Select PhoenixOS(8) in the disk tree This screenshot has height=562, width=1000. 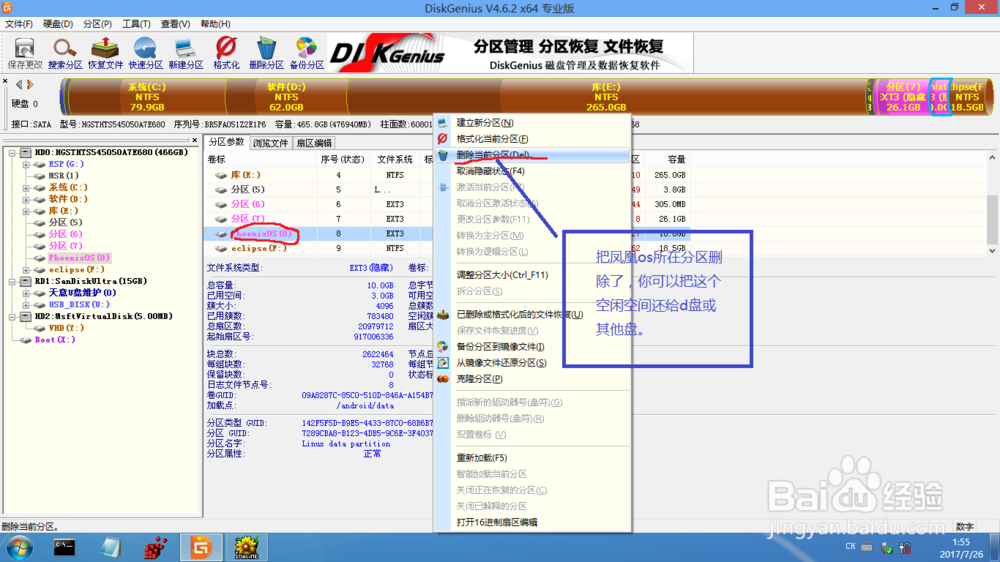pos(79,258)
